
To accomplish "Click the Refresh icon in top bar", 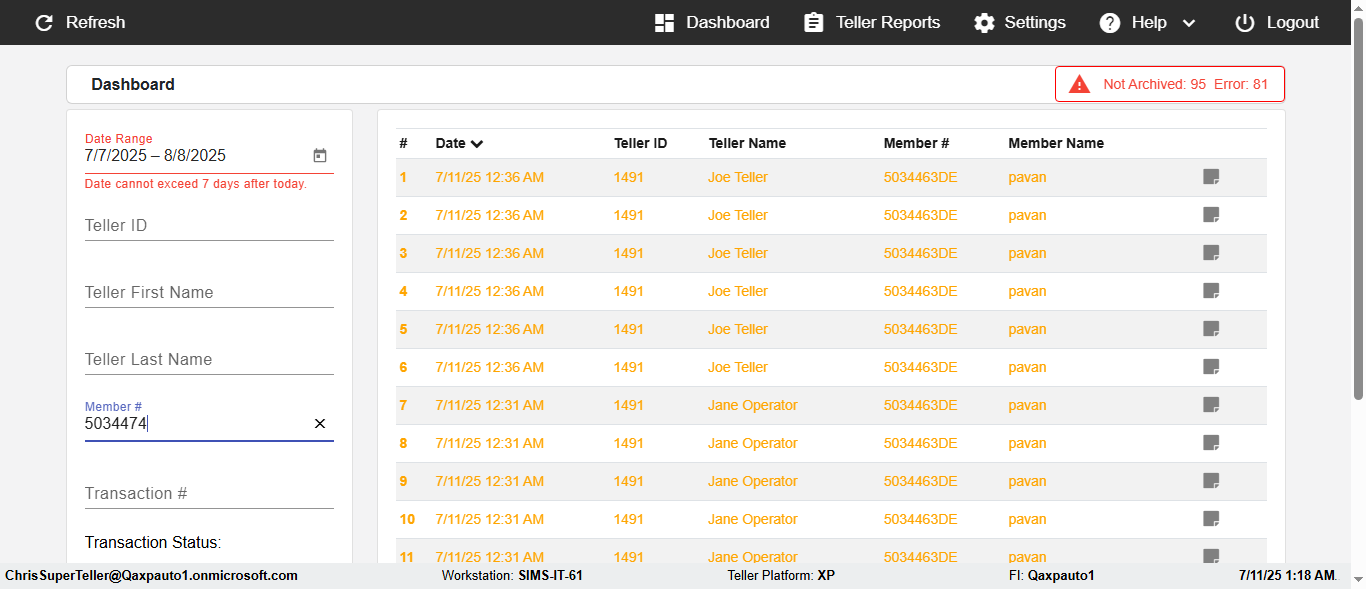I will [44, 22].
